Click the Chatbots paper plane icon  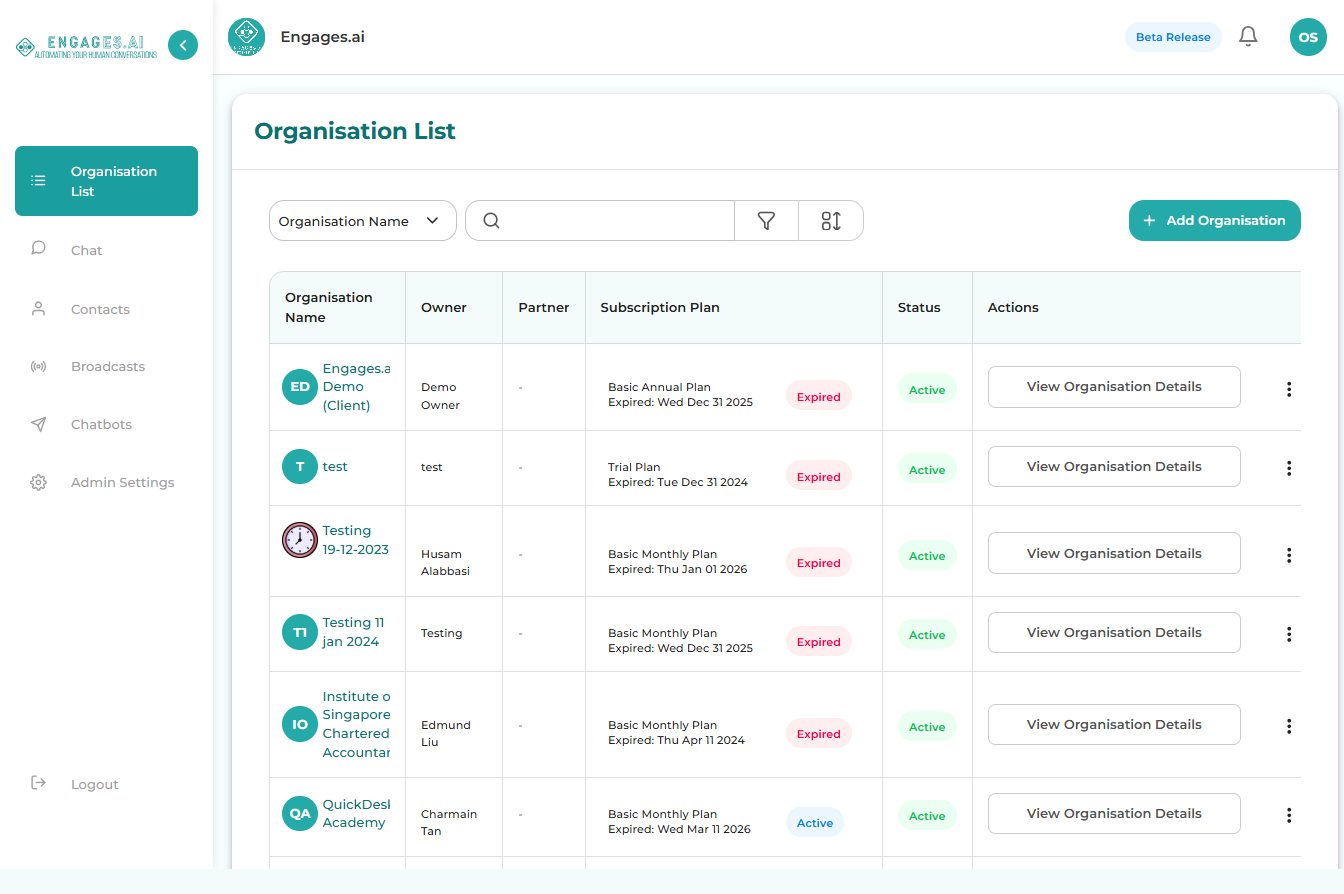coord(39,424)
